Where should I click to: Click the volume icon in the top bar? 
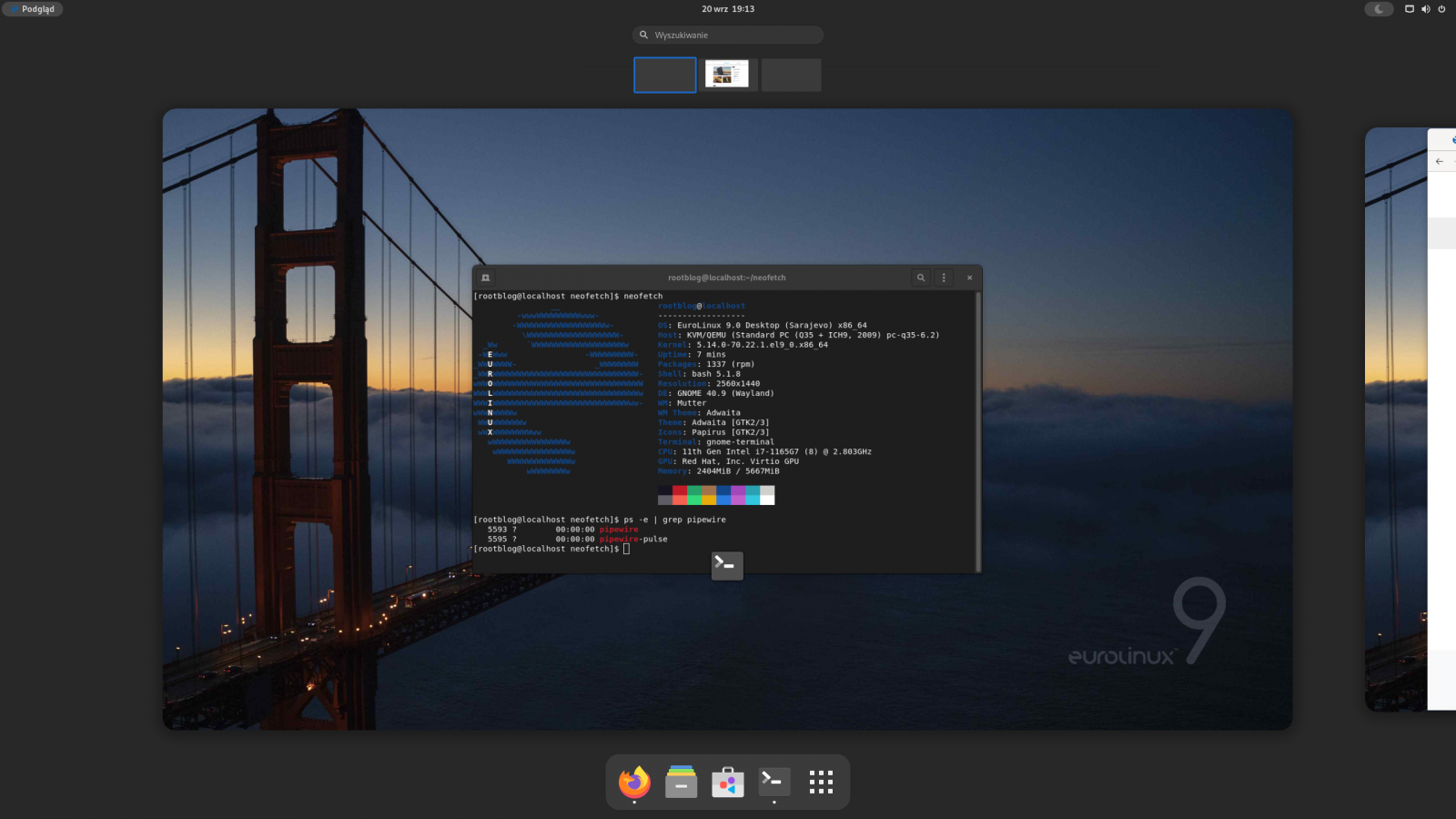pos(1426,9)
